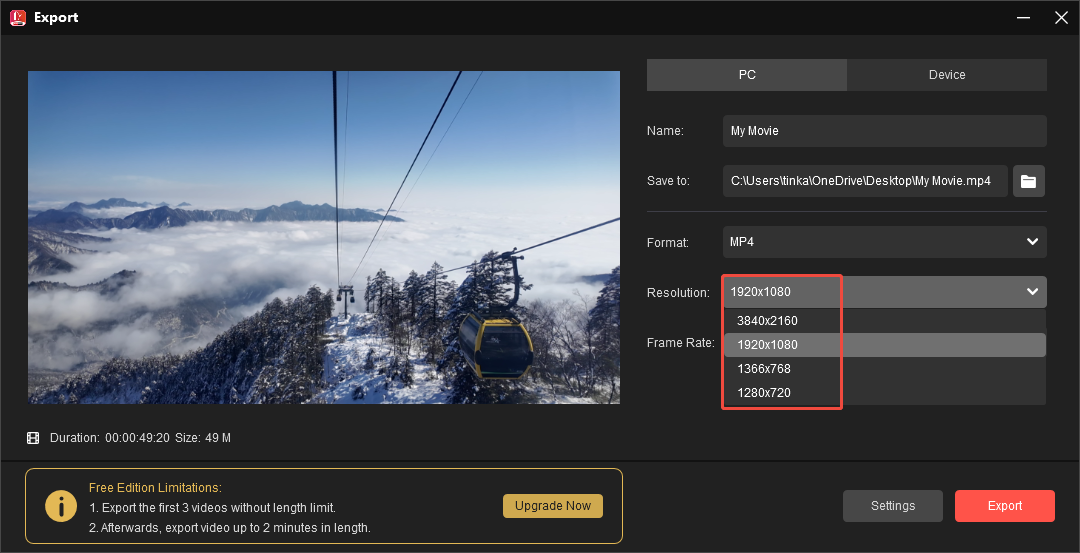
Task: Close the Export dialog
Action: [x=1061, y=18]
